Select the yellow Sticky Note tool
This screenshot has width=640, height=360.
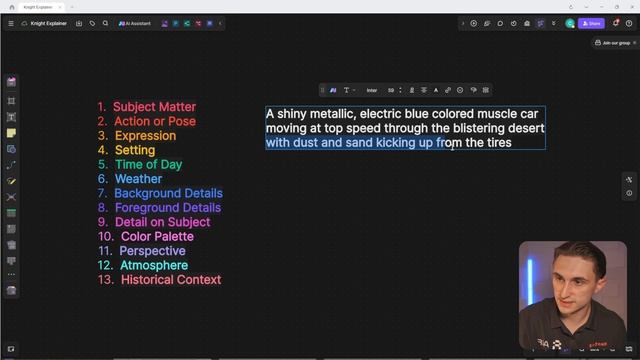point(11,133)
